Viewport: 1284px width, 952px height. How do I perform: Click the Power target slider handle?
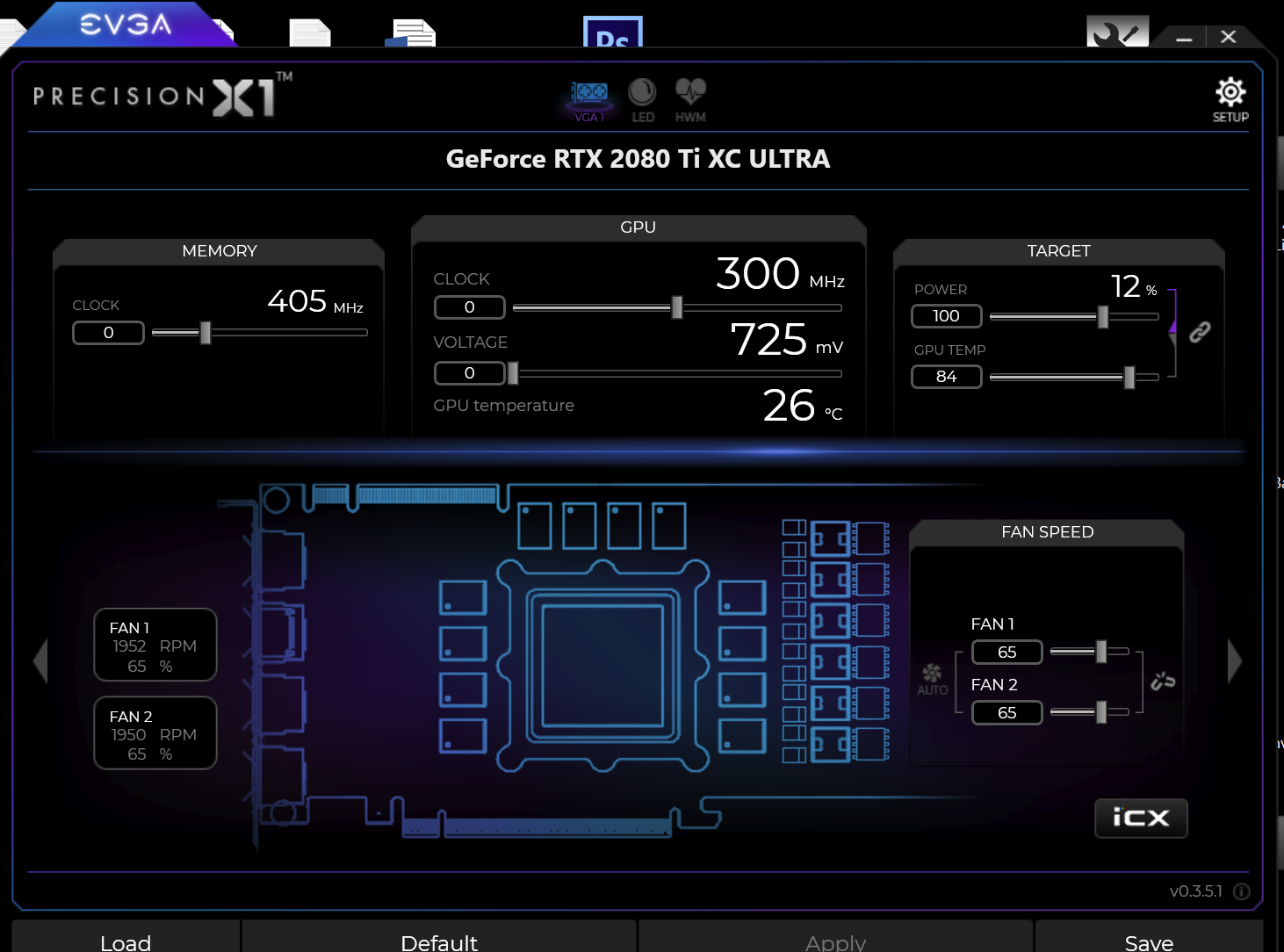tap(1103, 316)
